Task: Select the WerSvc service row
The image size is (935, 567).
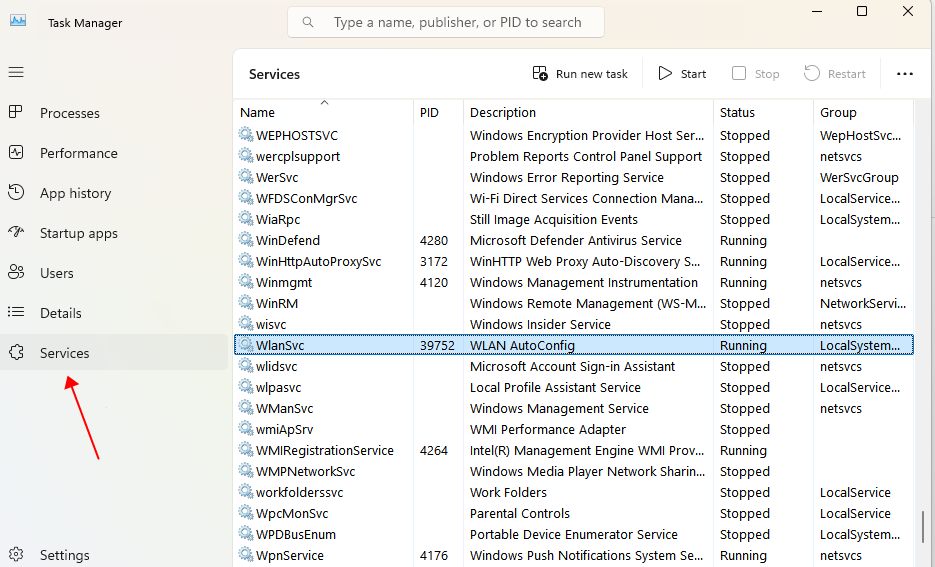Action: [574, 177]
